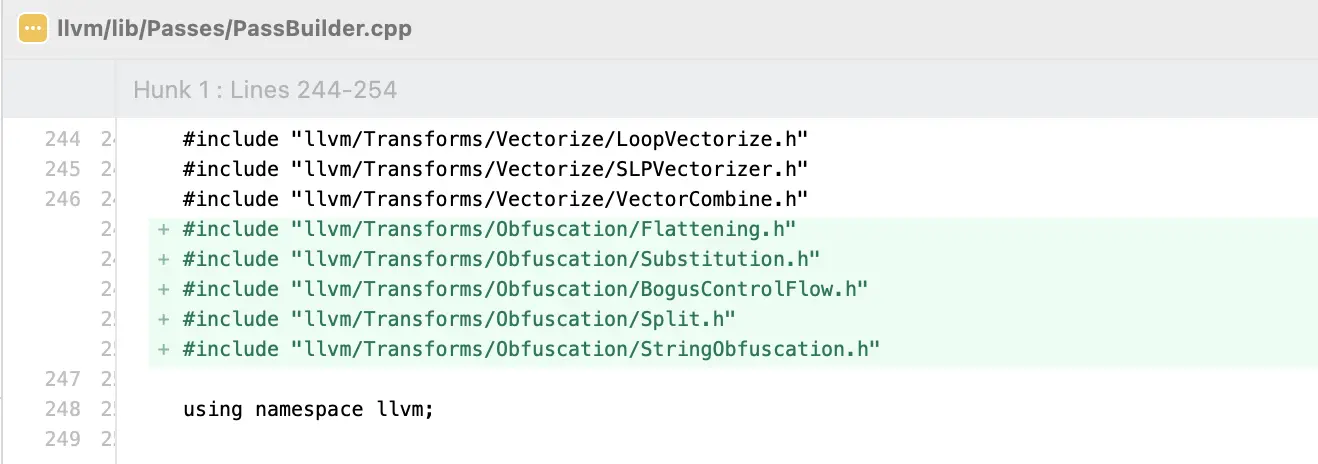
Task: Select the VectorCombine.h include line
Action: point(495,199)
